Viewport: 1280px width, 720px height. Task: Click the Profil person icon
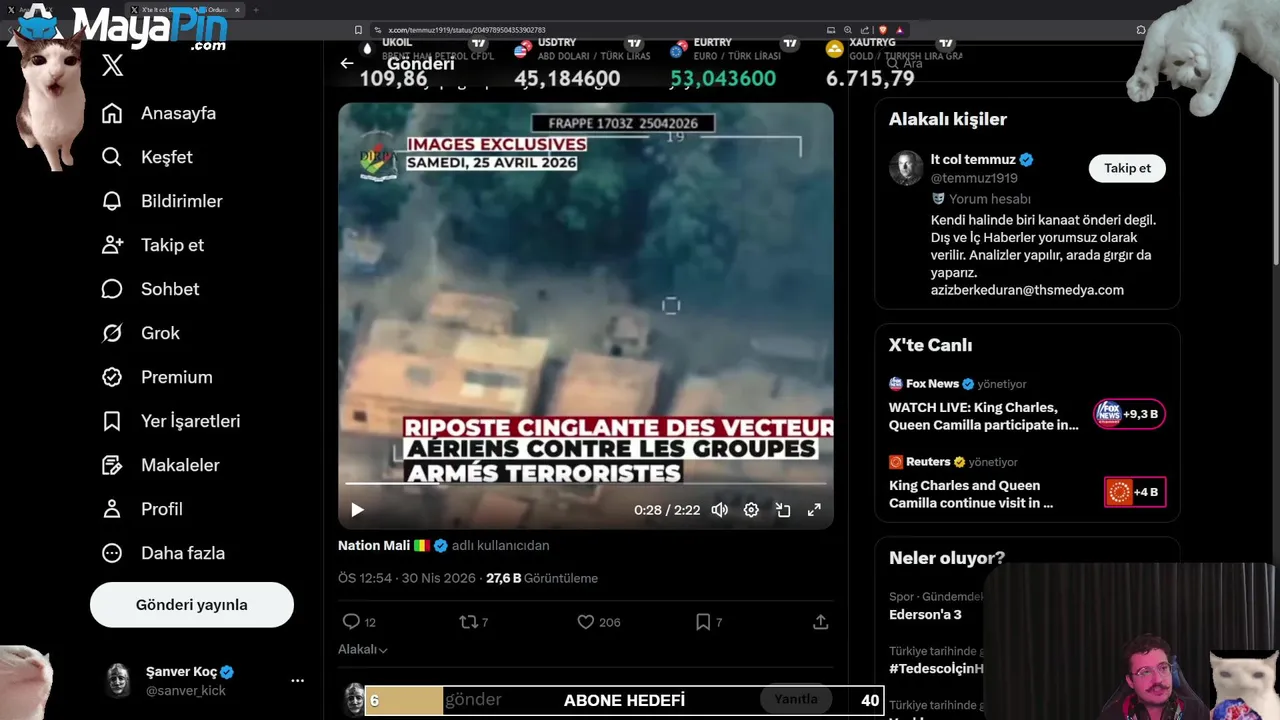pos(112,509)
